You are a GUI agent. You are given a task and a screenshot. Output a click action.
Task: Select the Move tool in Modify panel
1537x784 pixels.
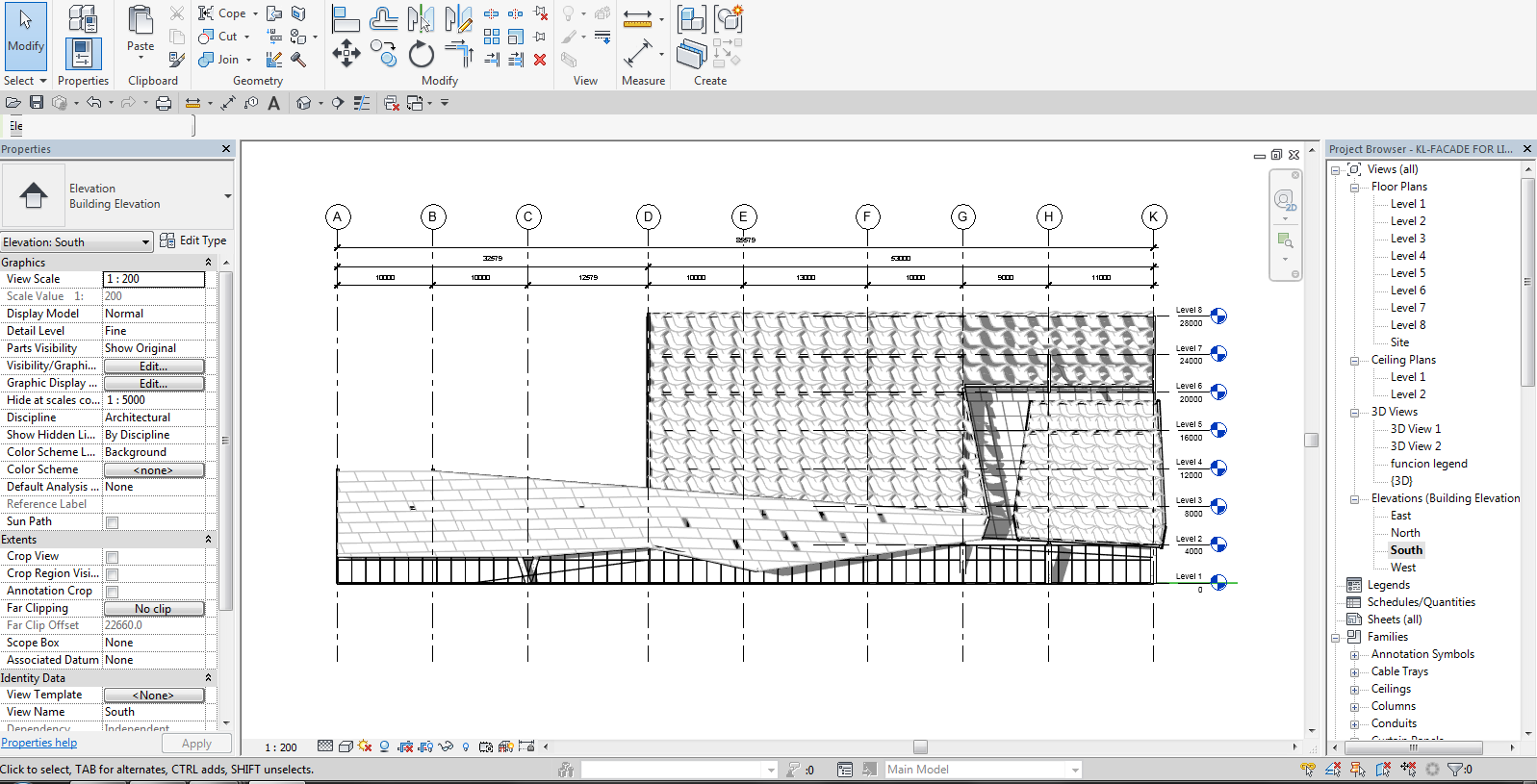coord(346,52)
